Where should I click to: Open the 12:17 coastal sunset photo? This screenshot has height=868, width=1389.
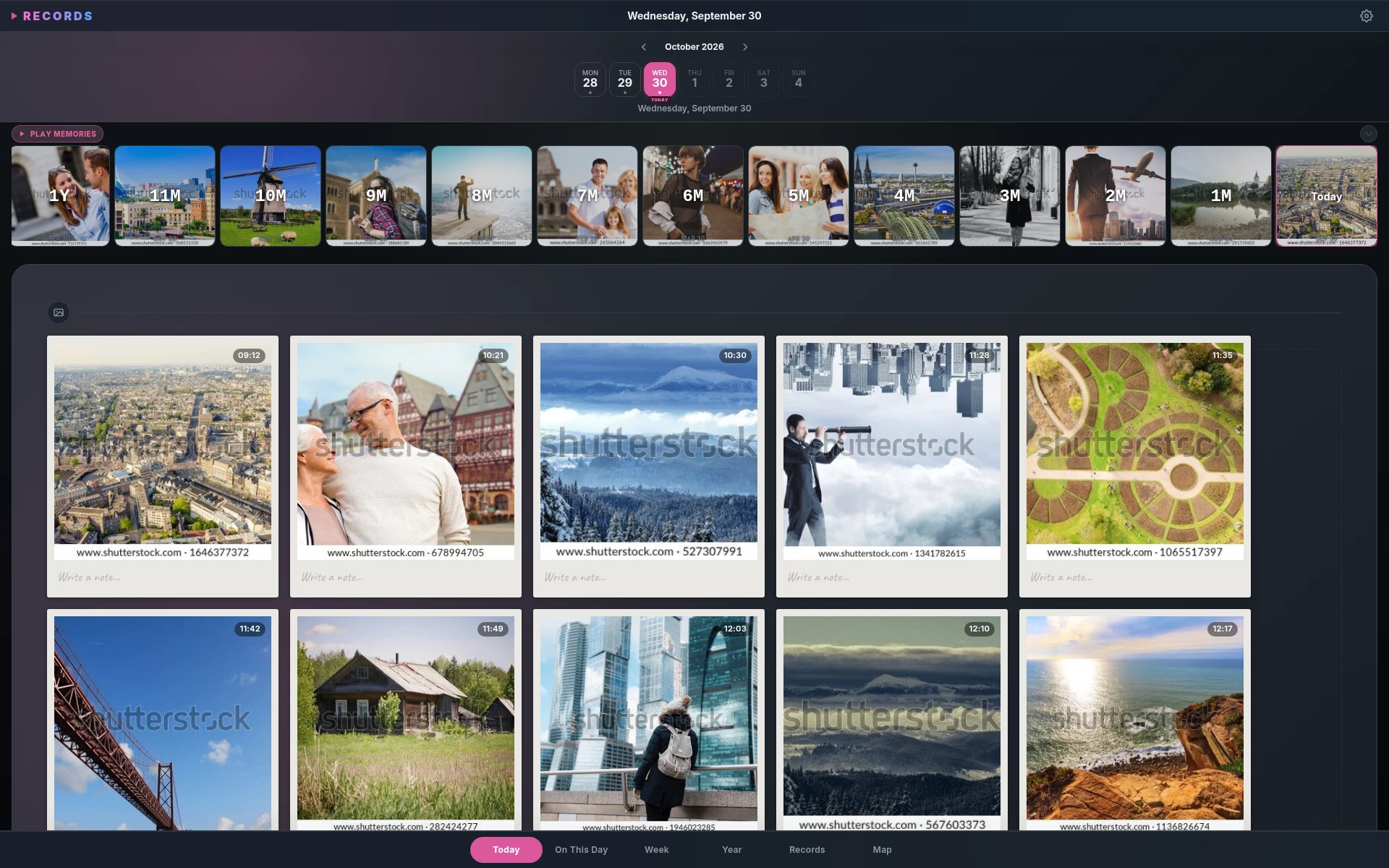coord(1135,723)
